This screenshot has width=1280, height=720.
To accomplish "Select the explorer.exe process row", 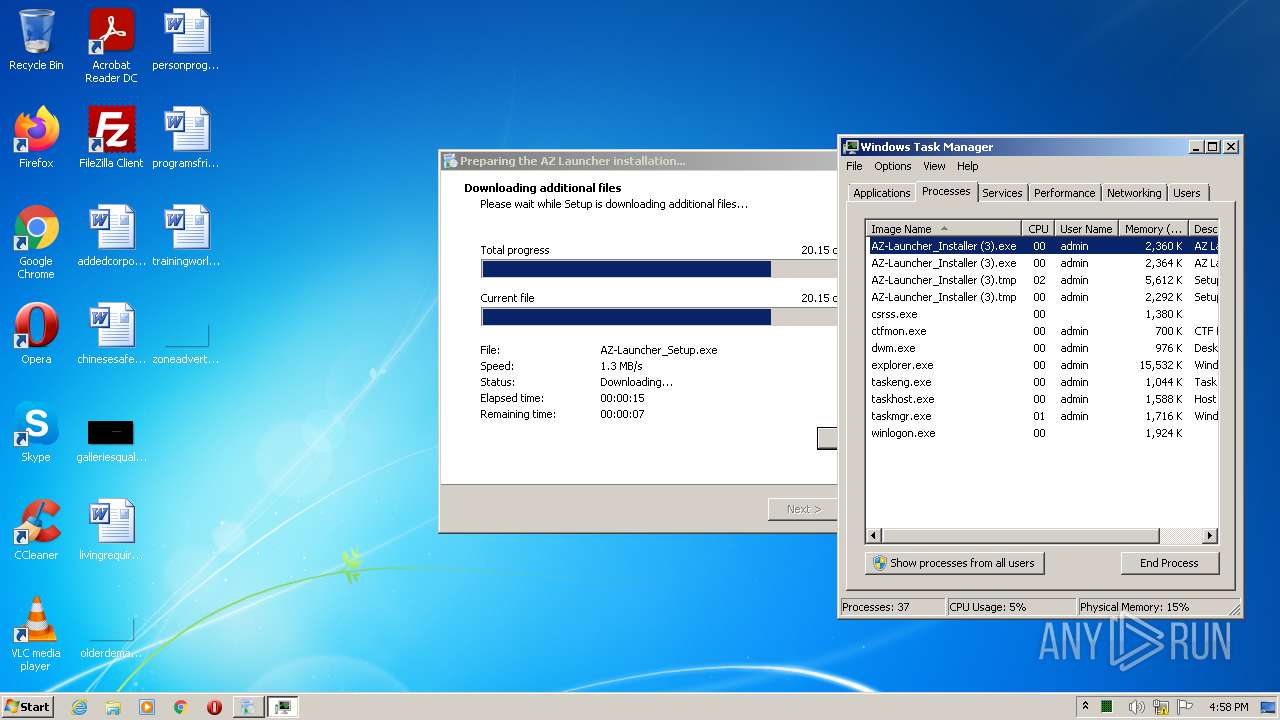I will coord(1042,365).
